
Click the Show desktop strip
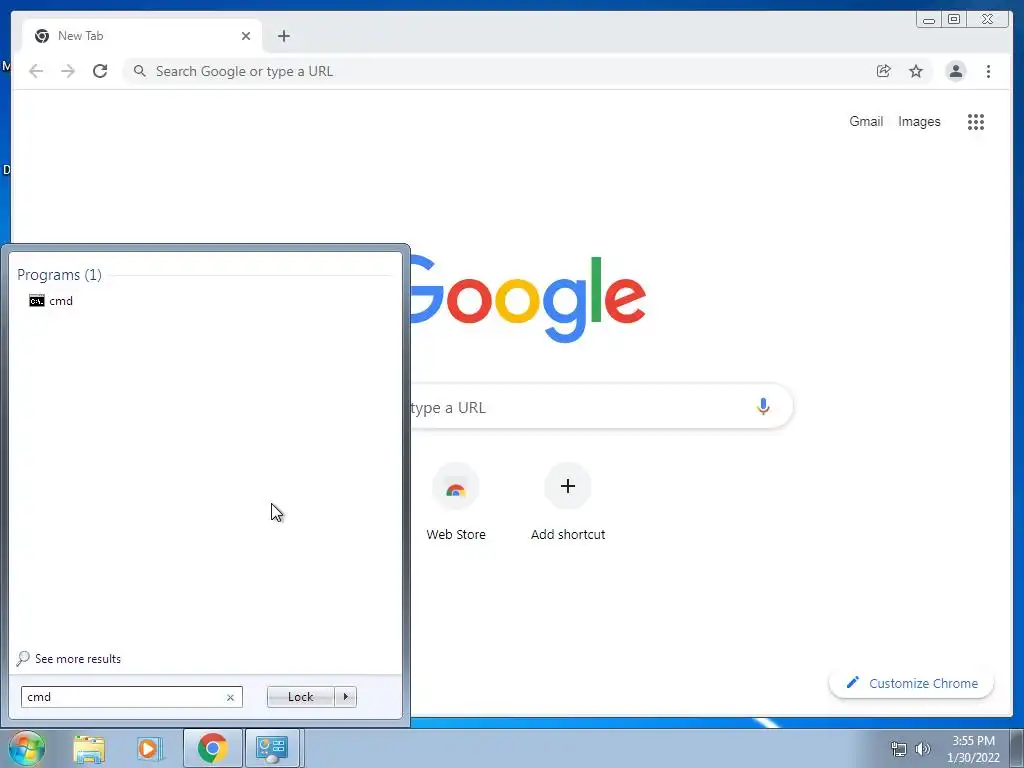pyautogui.click(x=1017, y=748)
